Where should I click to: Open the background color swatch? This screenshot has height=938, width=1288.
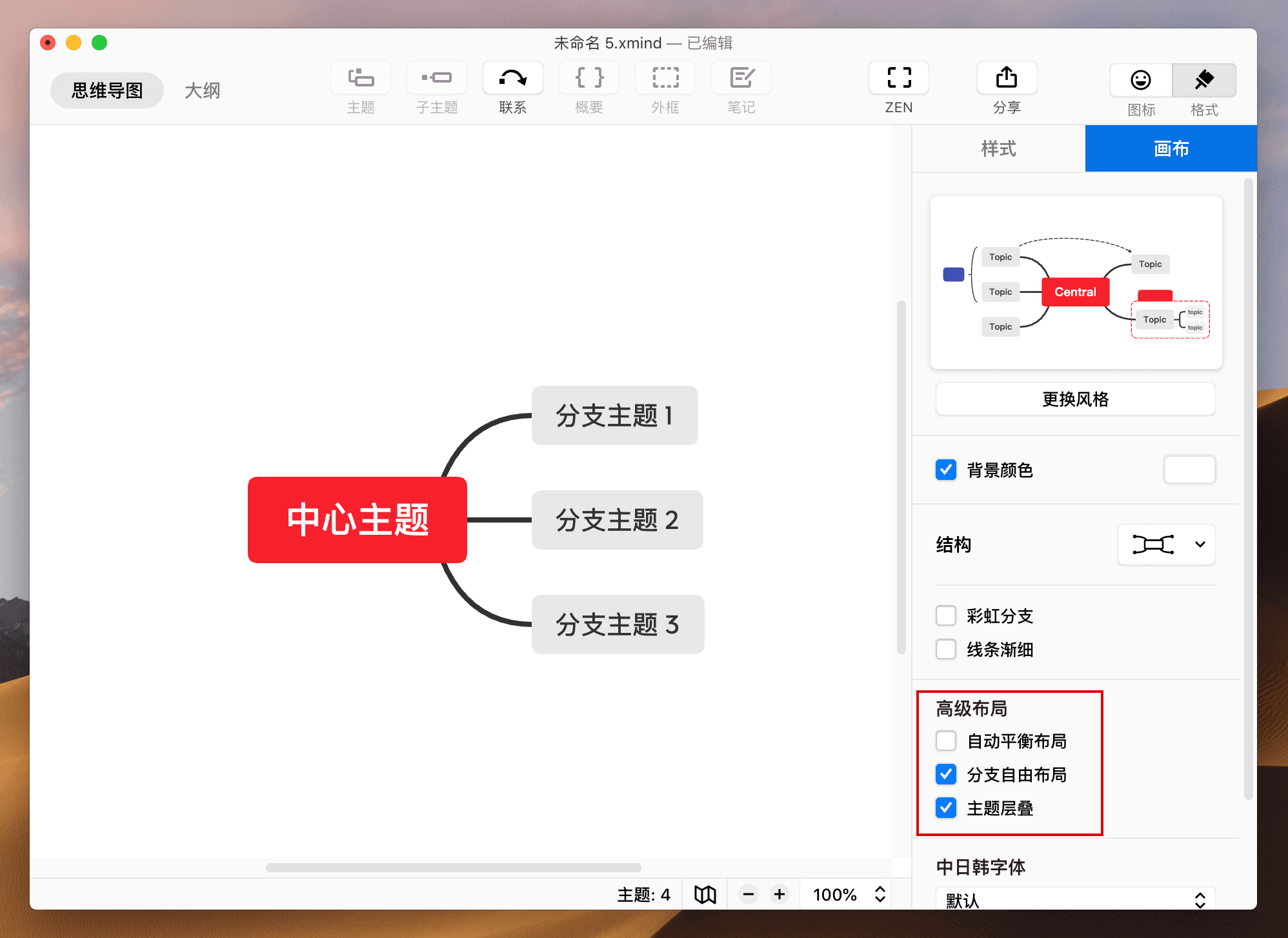1189,470
